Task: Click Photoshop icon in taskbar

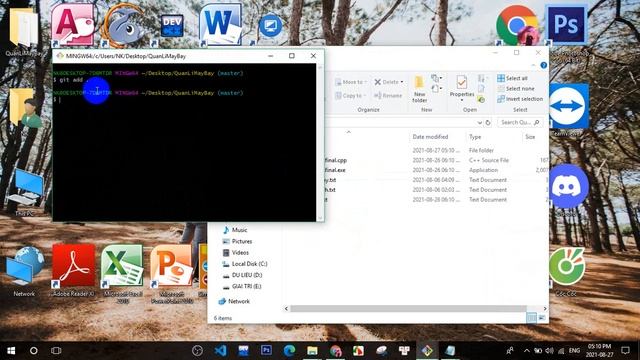Action: pyautogui.click(x=266, y=350)
